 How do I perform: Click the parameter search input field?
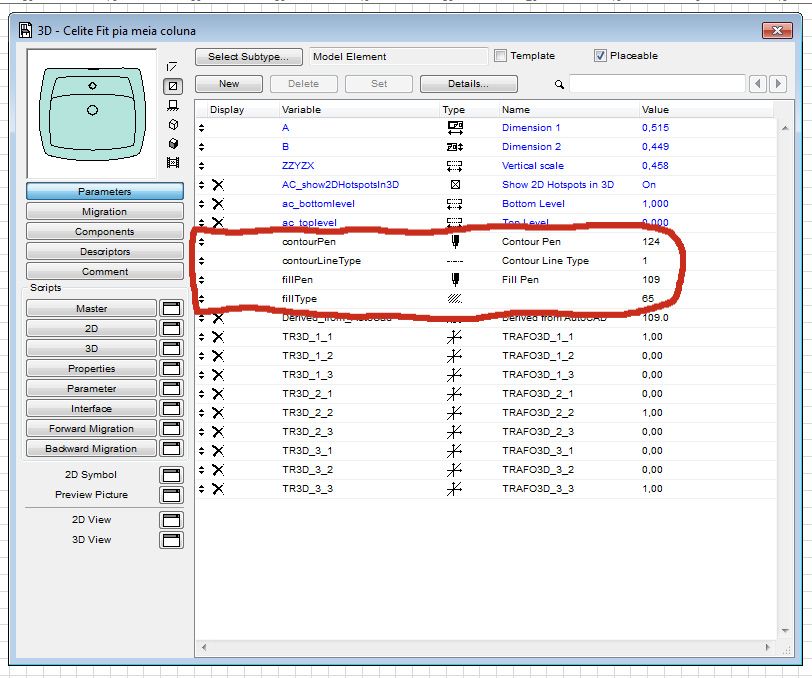click(x=657, y=84)
